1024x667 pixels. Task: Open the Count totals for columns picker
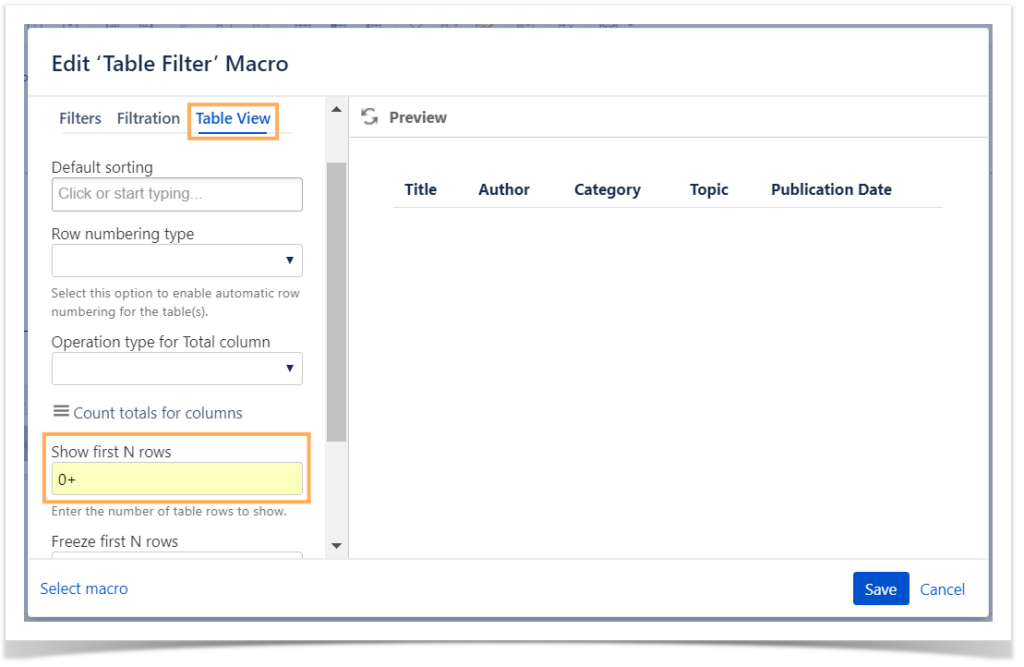pos(150,412)
